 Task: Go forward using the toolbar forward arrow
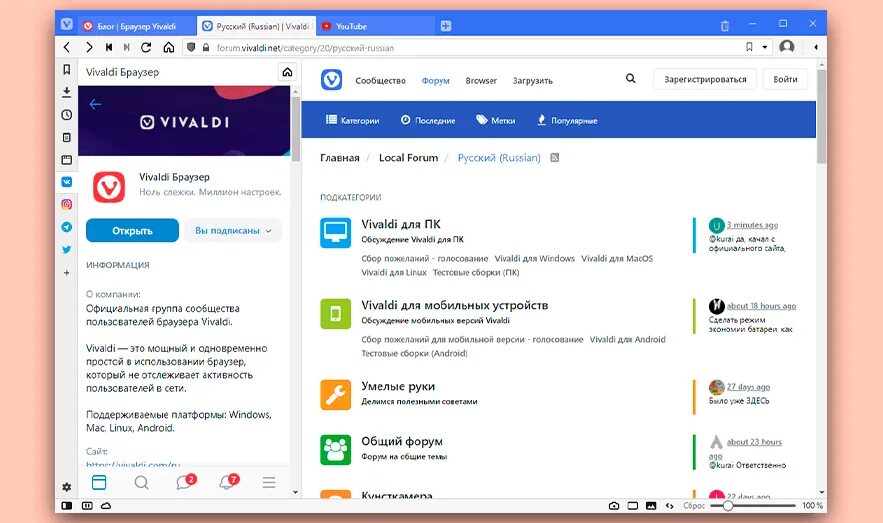(89, 48)
